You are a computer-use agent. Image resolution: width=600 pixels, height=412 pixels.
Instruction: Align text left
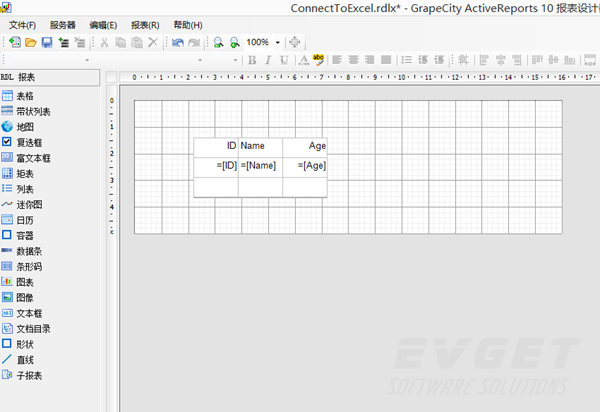pos(337,60)
